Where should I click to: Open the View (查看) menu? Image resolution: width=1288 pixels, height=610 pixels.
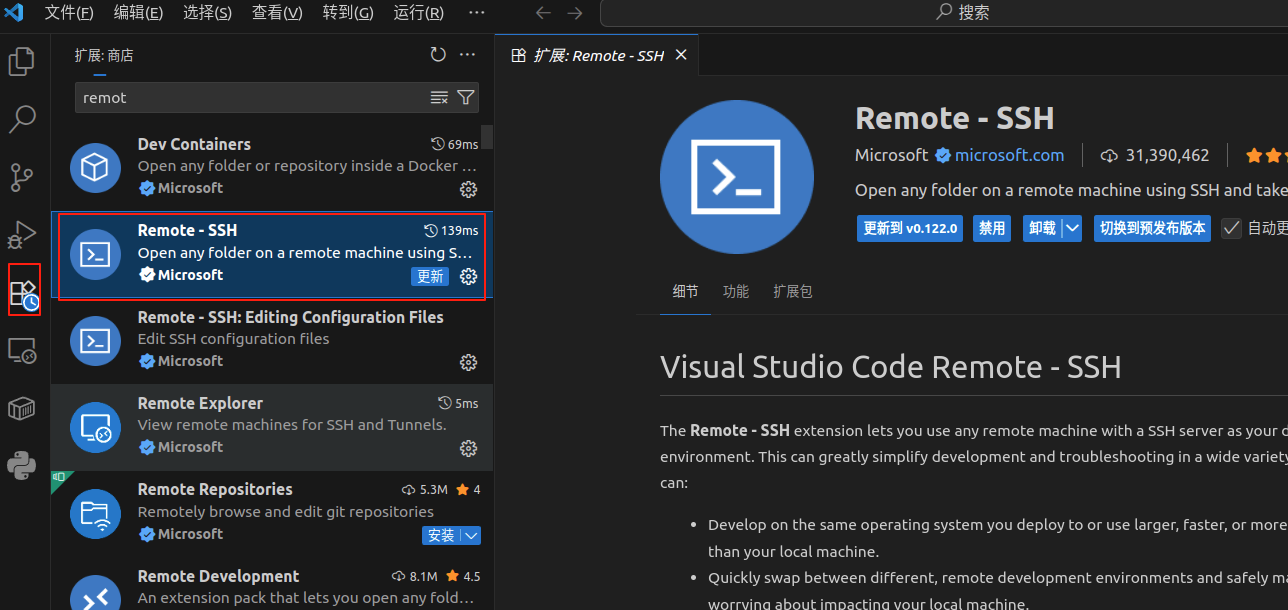(277, 12)
